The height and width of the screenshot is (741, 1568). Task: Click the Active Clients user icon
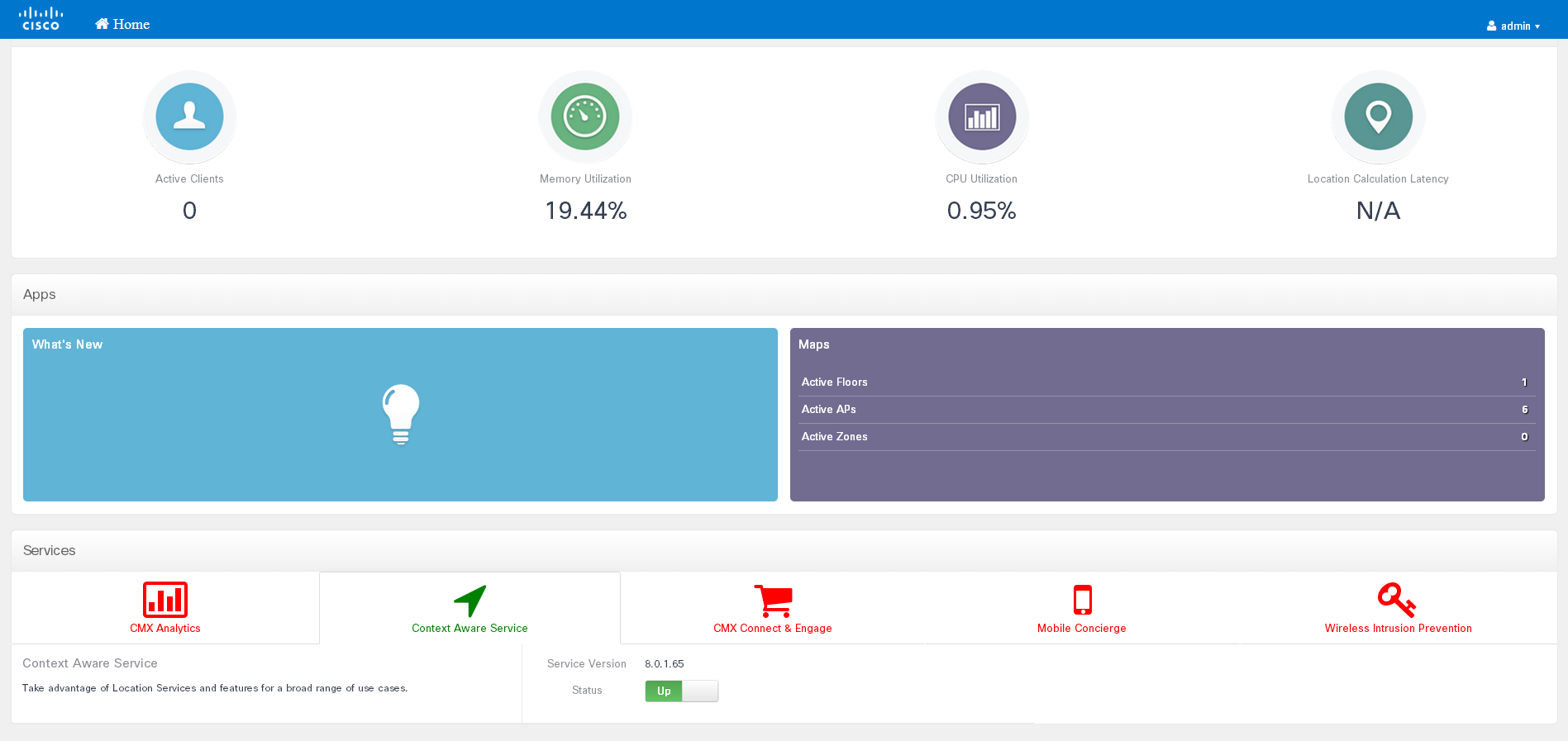click(189, 116)
